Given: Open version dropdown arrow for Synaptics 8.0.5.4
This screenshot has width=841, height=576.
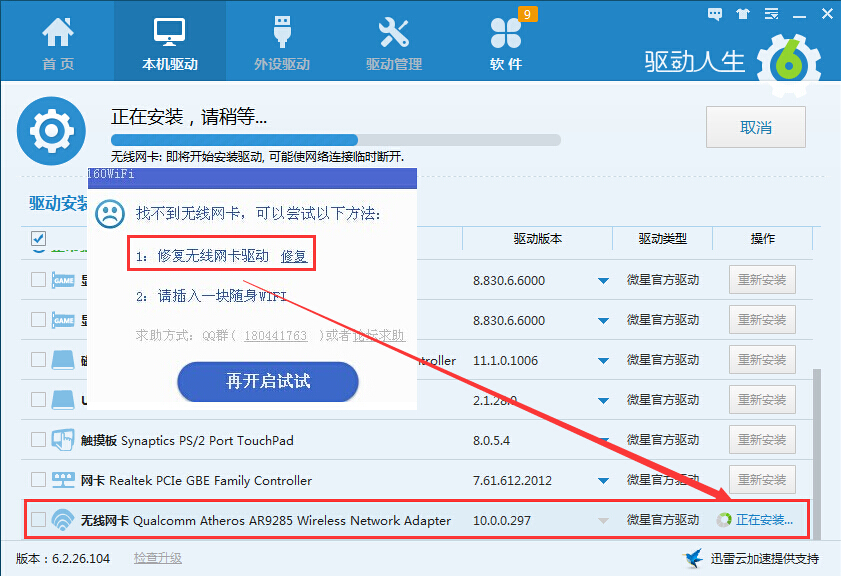Looking at the screenshot, I should click(602, 441).
